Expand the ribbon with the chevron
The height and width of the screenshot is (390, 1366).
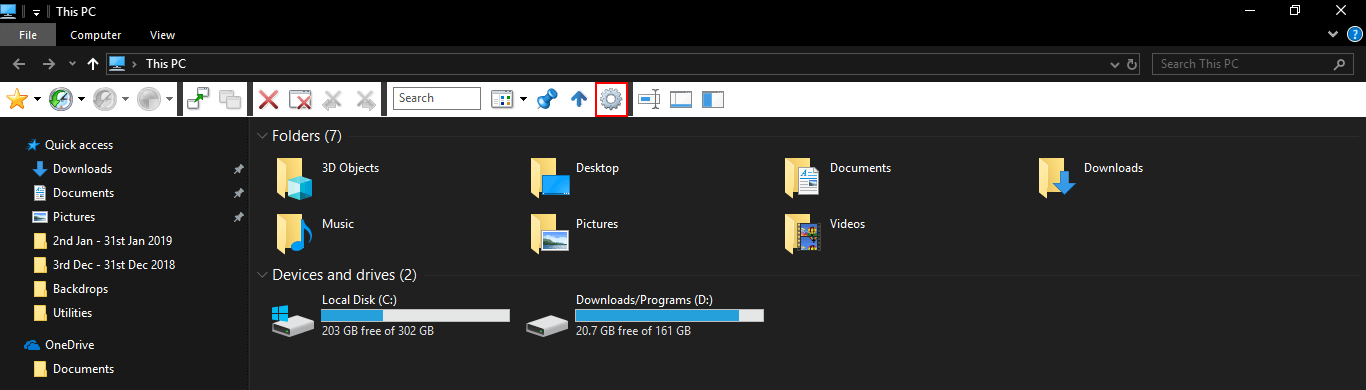tap(1333, 34)
